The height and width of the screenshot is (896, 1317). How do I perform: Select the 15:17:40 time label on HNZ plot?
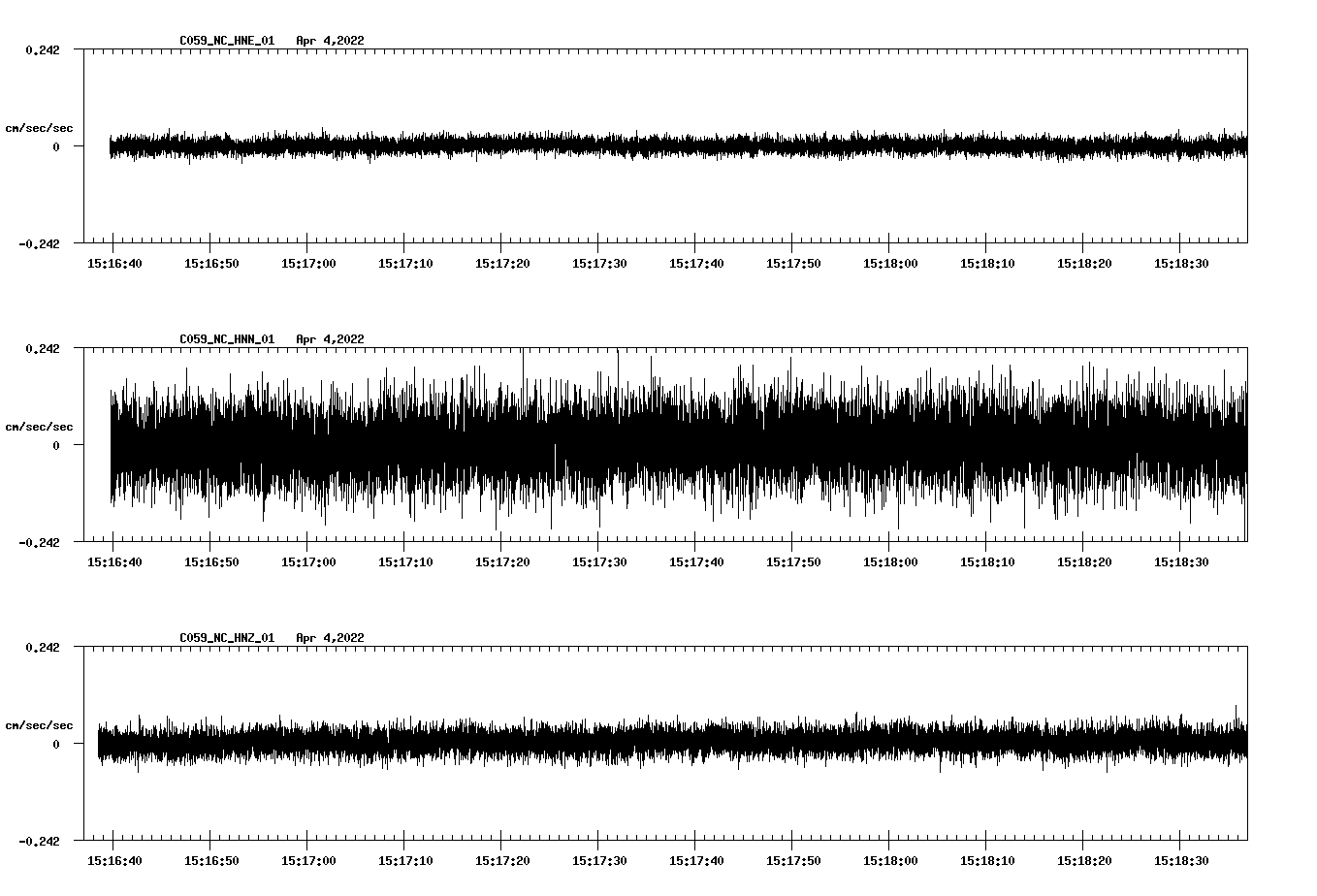pyautogui.click(x=696, y=861)
